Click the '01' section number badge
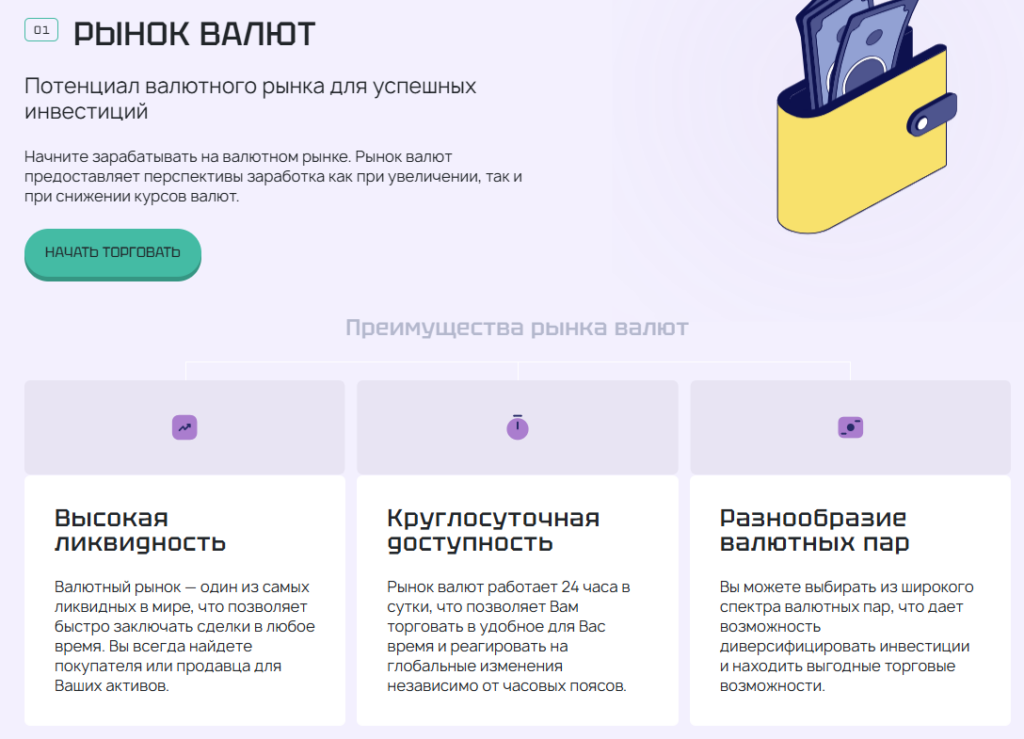 [x=41, y=29]
